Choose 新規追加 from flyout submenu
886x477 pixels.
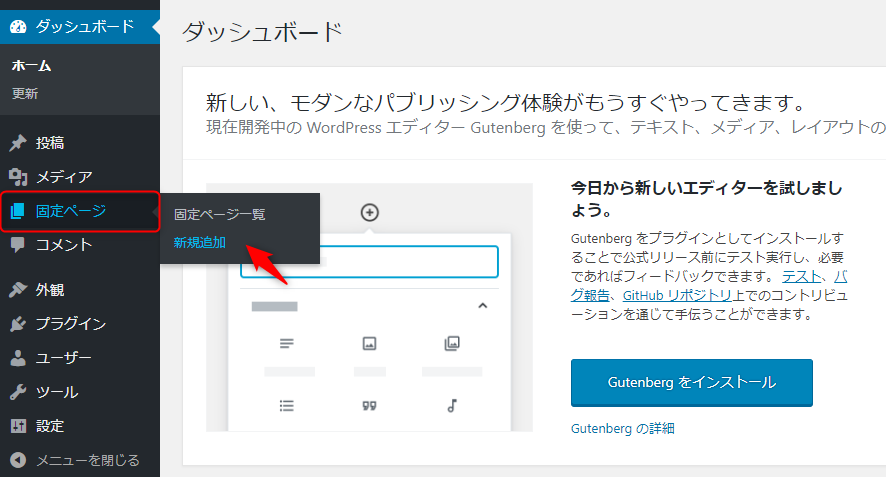click(x=199, y=242)
